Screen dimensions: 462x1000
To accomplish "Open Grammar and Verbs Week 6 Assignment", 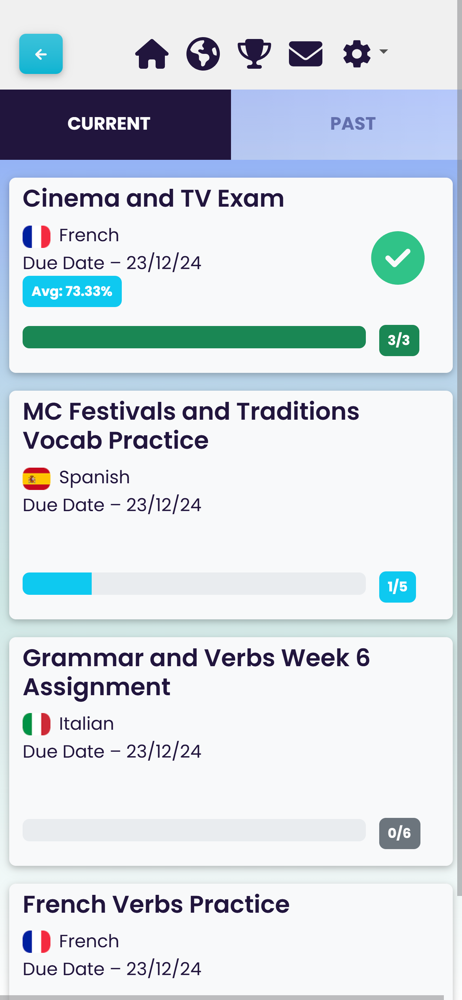I will 230,751.
